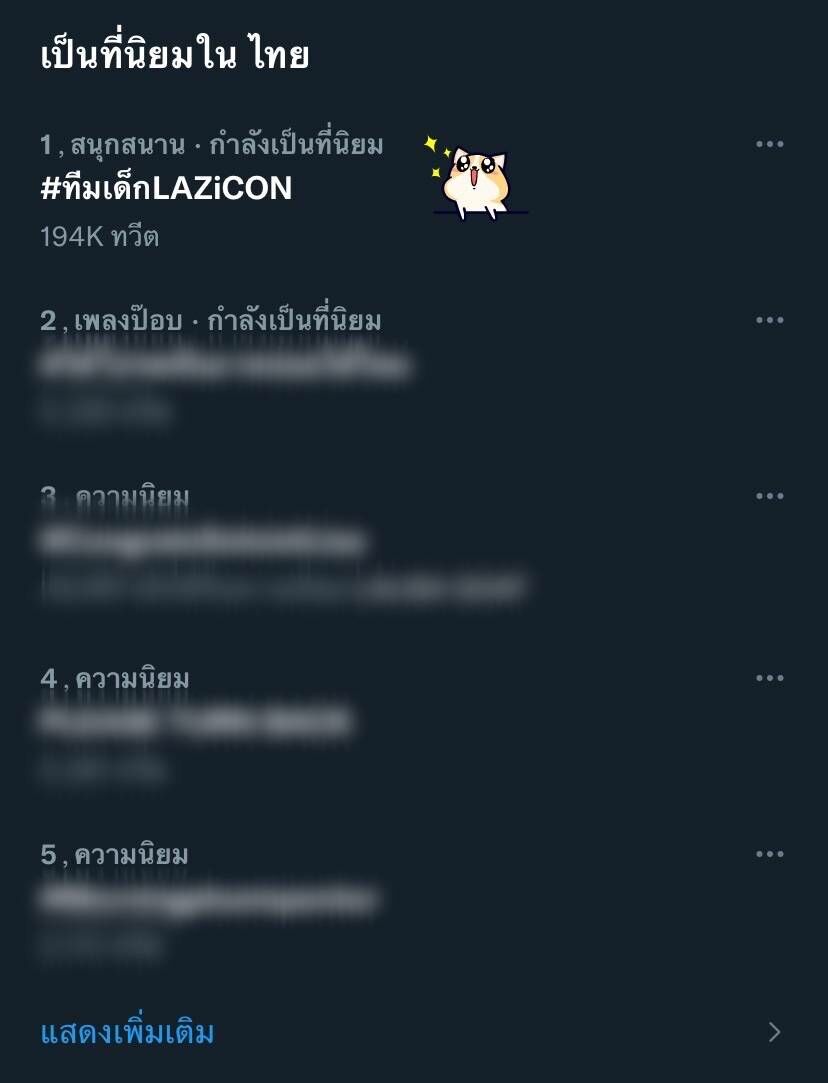828x1083 pixels.
Task: Click the ความนิยม label of trend 3
Action: click(x=132, y=497)
